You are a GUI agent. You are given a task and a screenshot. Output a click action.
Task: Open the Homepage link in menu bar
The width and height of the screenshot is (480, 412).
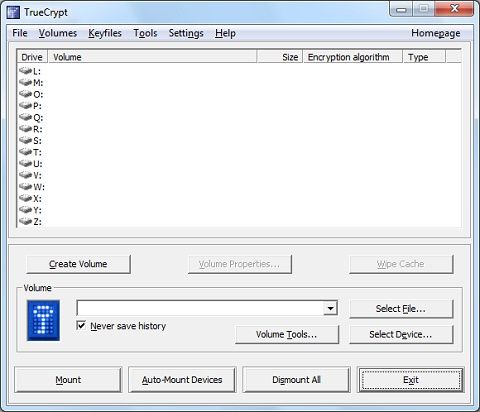[436, 33]
